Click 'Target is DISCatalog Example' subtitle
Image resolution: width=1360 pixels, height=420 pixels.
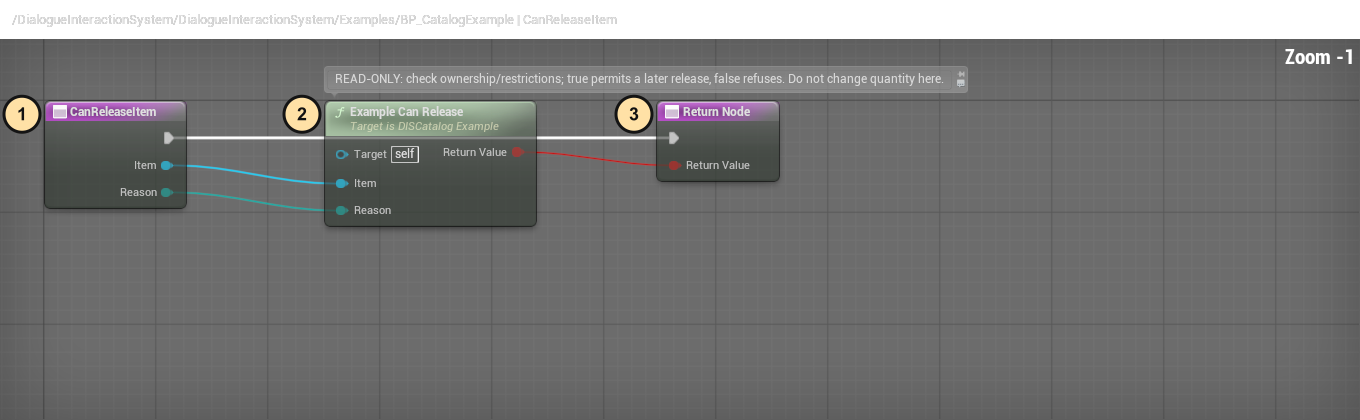pos(424,127)
